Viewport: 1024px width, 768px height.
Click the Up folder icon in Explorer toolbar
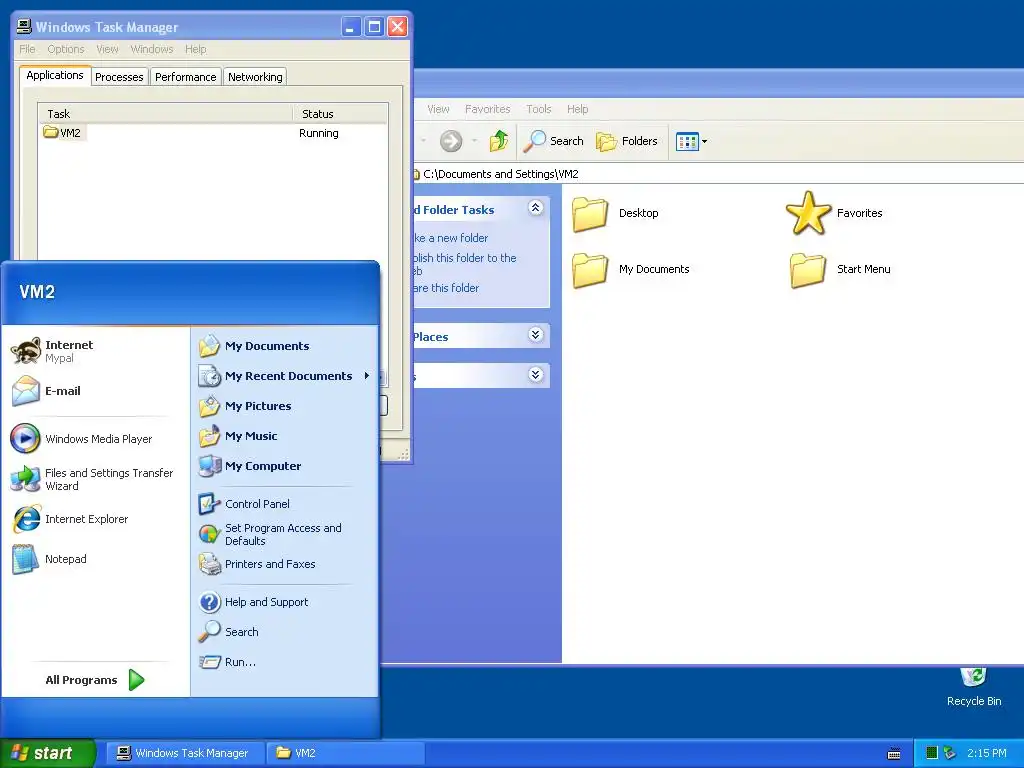[499, 141]
